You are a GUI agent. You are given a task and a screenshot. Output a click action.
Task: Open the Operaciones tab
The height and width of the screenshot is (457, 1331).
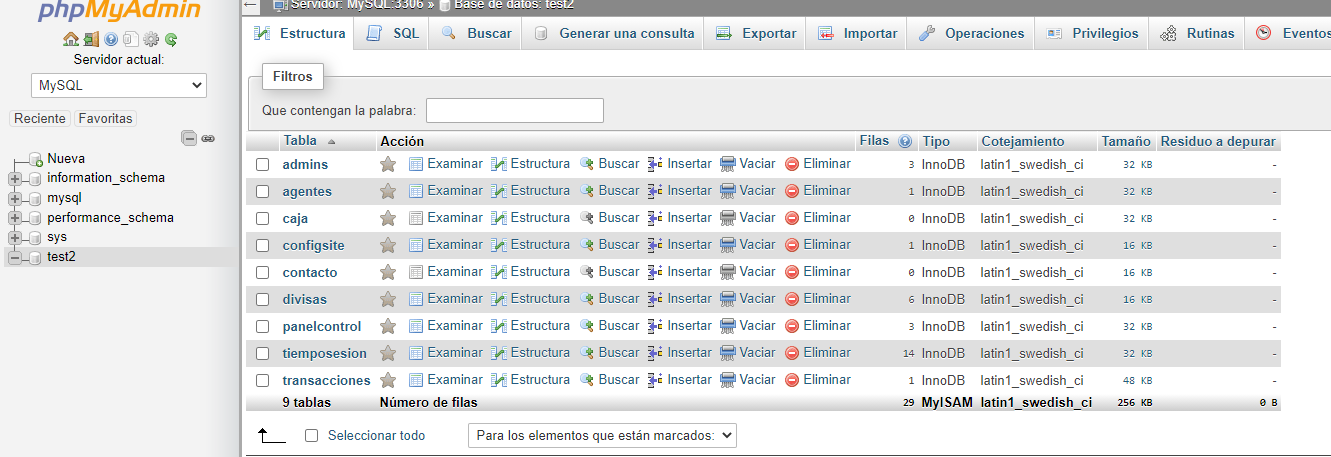click(971, 33)
